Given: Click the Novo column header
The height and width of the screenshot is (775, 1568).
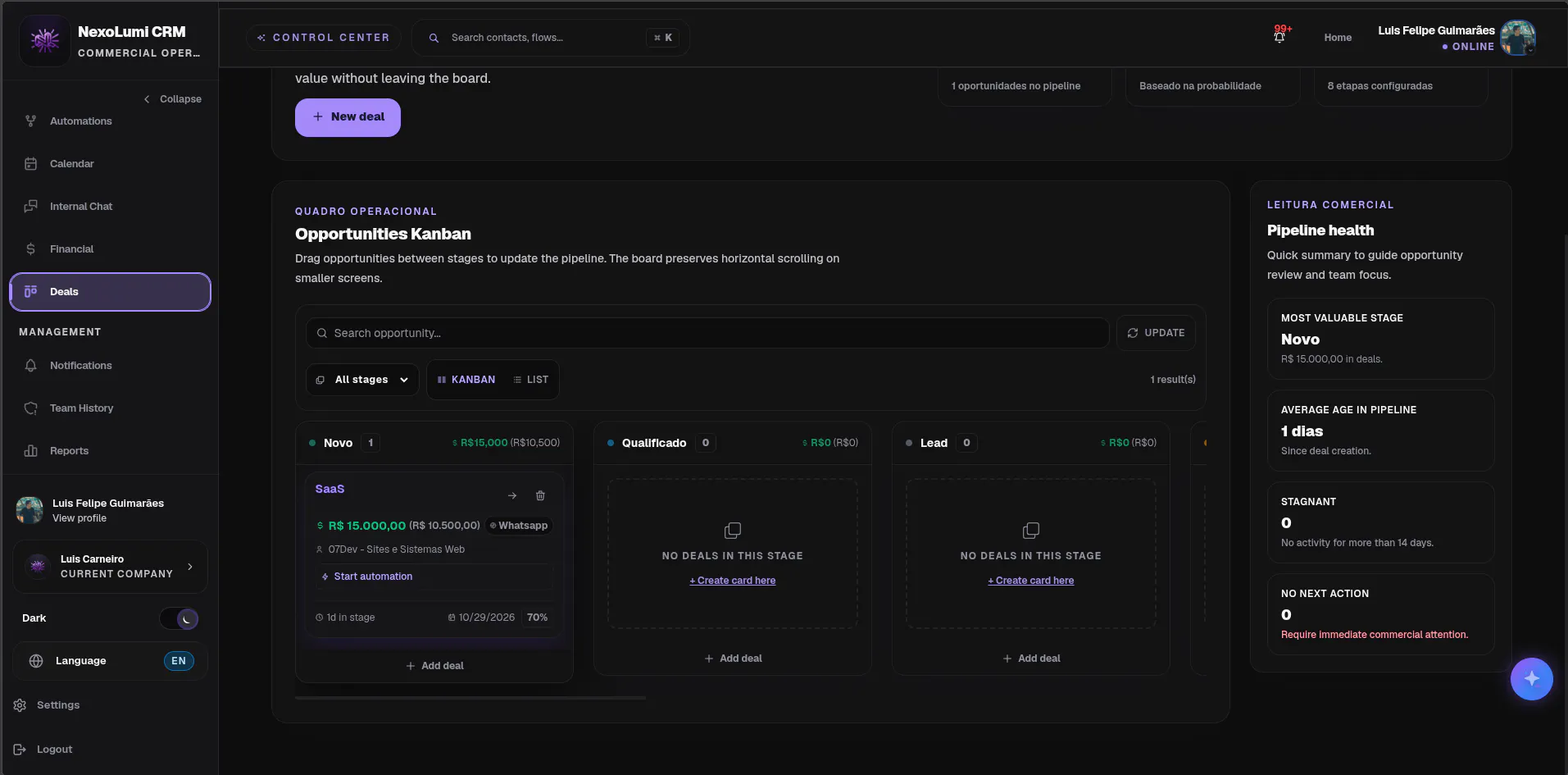Looking at the screenshot, I should tap(434, 443).
